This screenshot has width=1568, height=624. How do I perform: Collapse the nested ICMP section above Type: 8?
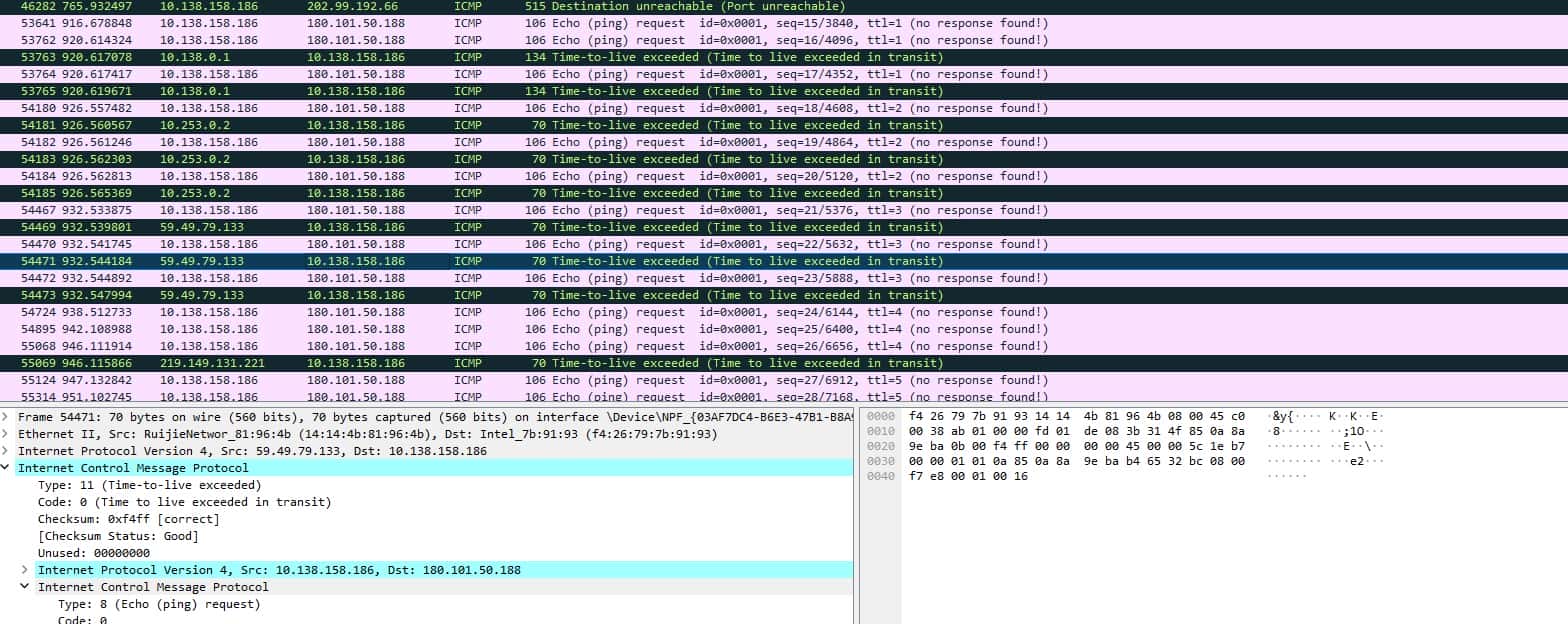point(25,587)
